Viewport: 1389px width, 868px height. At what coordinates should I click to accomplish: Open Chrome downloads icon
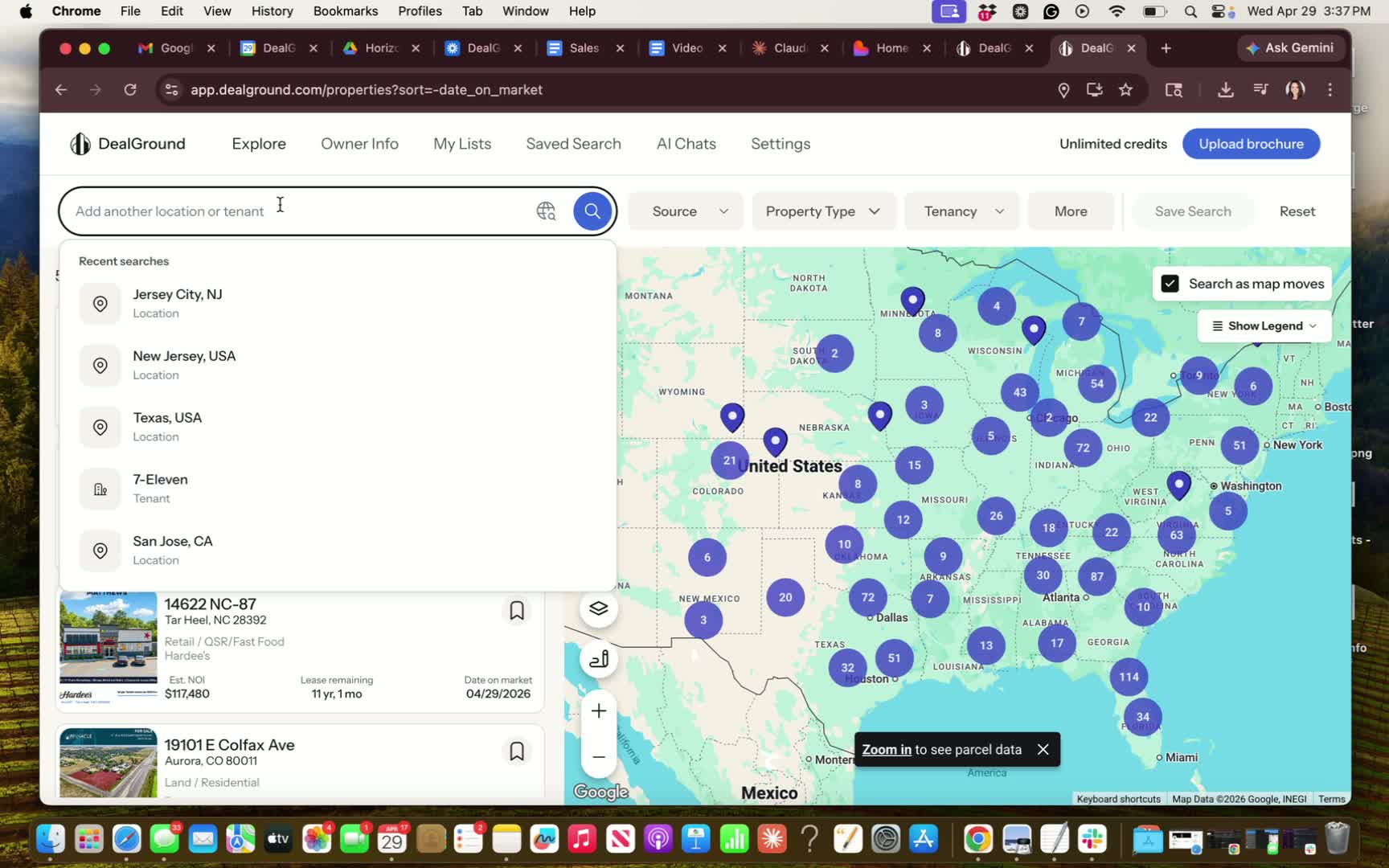tap(1226, 90)
